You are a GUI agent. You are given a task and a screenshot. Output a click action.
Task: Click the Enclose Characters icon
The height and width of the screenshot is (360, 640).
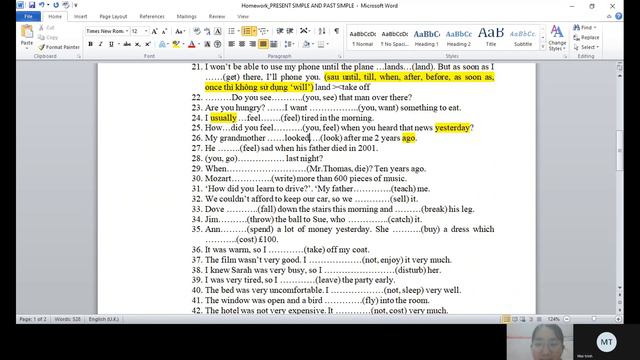click(x=218, y=44)
